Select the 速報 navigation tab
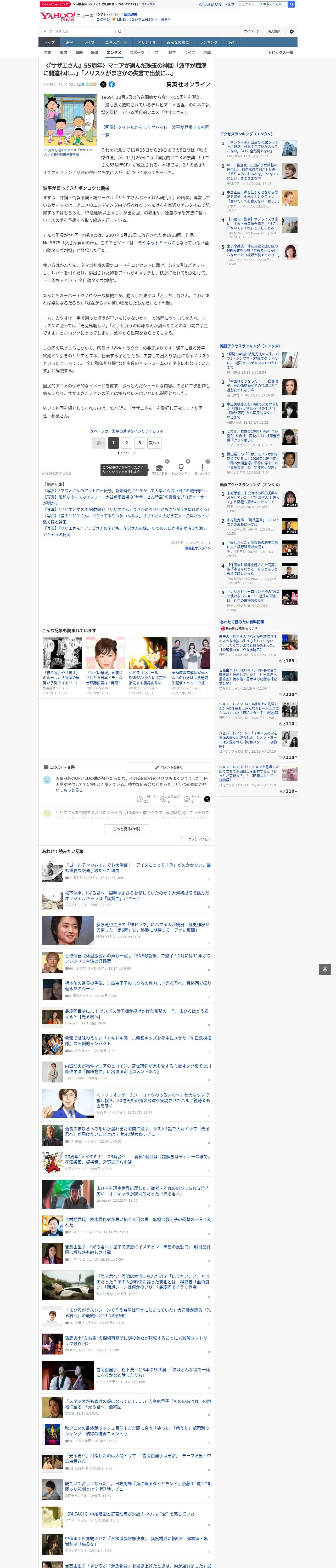336x1568 pixels. click(x=69, y=42)
